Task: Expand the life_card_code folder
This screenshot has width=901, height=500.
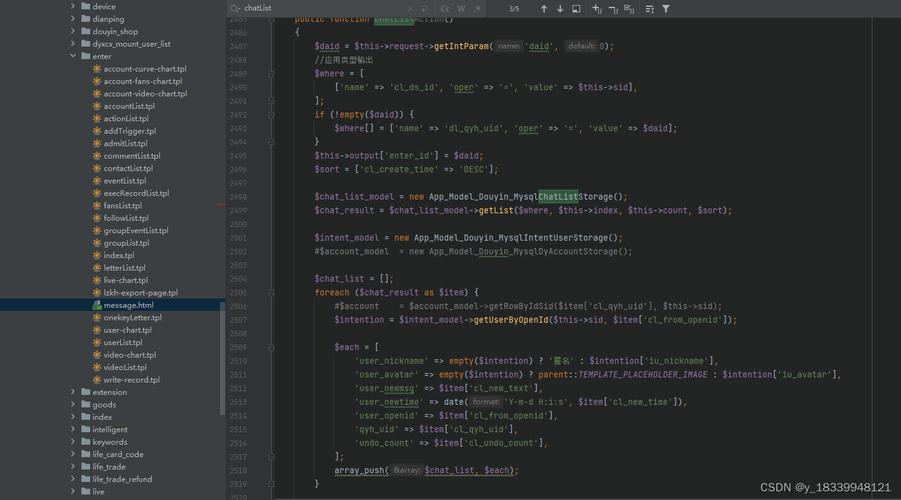Action: [x=73, y=454]
